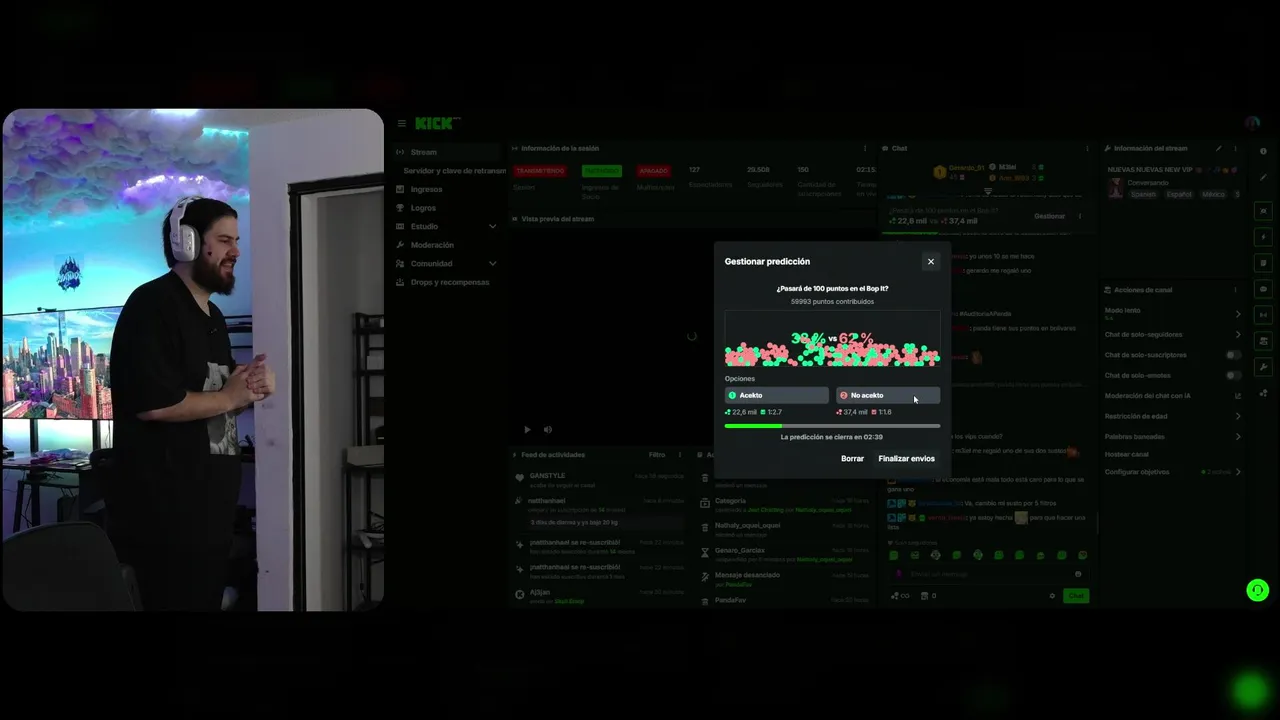The image size is (1280, 720).
Task: Open Información del stream options menu
Action: (x=1233, y=148)
